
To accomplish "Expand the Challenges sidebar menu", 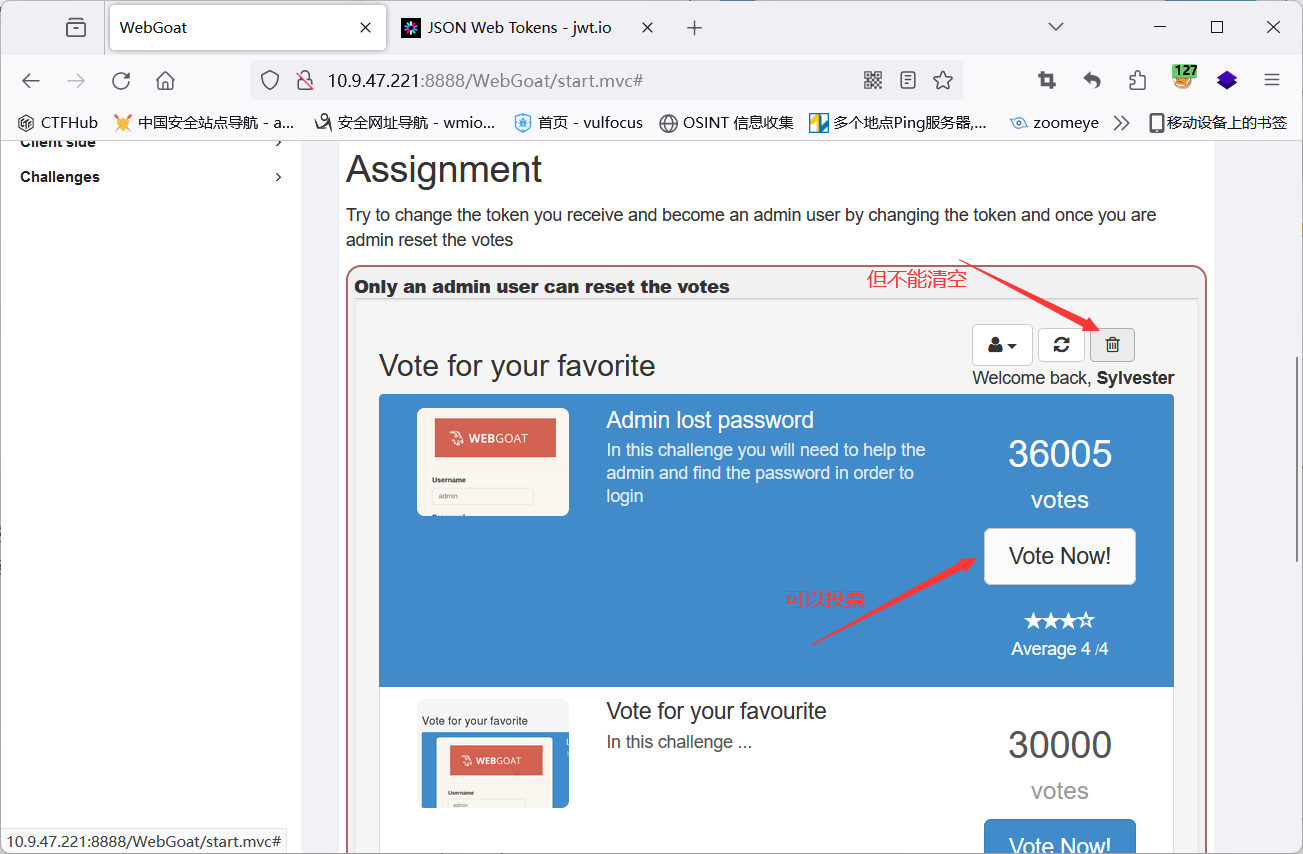I will click(151, 177).
